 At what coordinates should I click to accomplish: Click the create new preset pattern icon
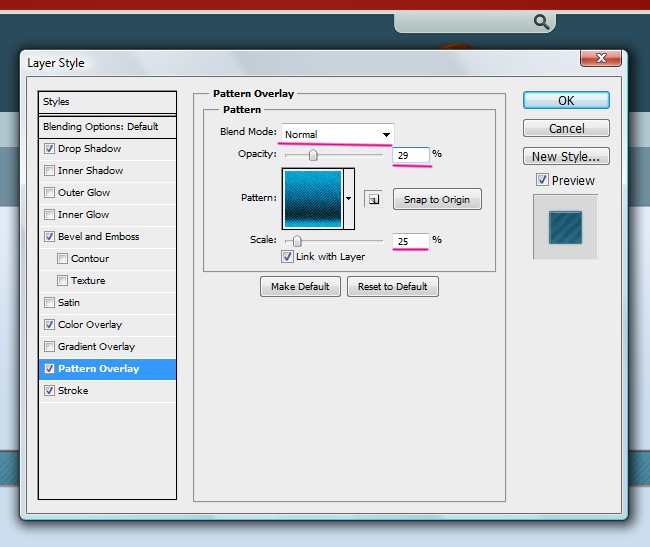373,199
